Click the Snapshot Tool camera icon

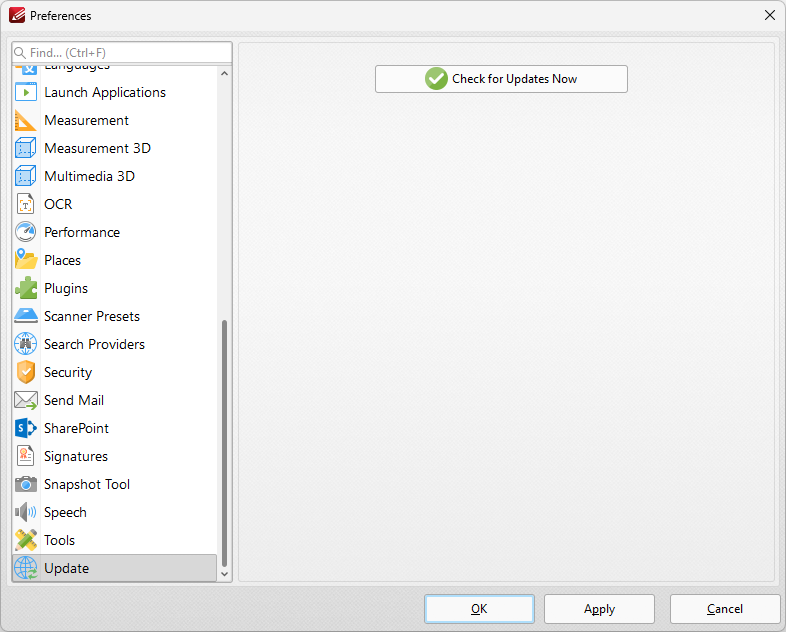coord(26,484)
